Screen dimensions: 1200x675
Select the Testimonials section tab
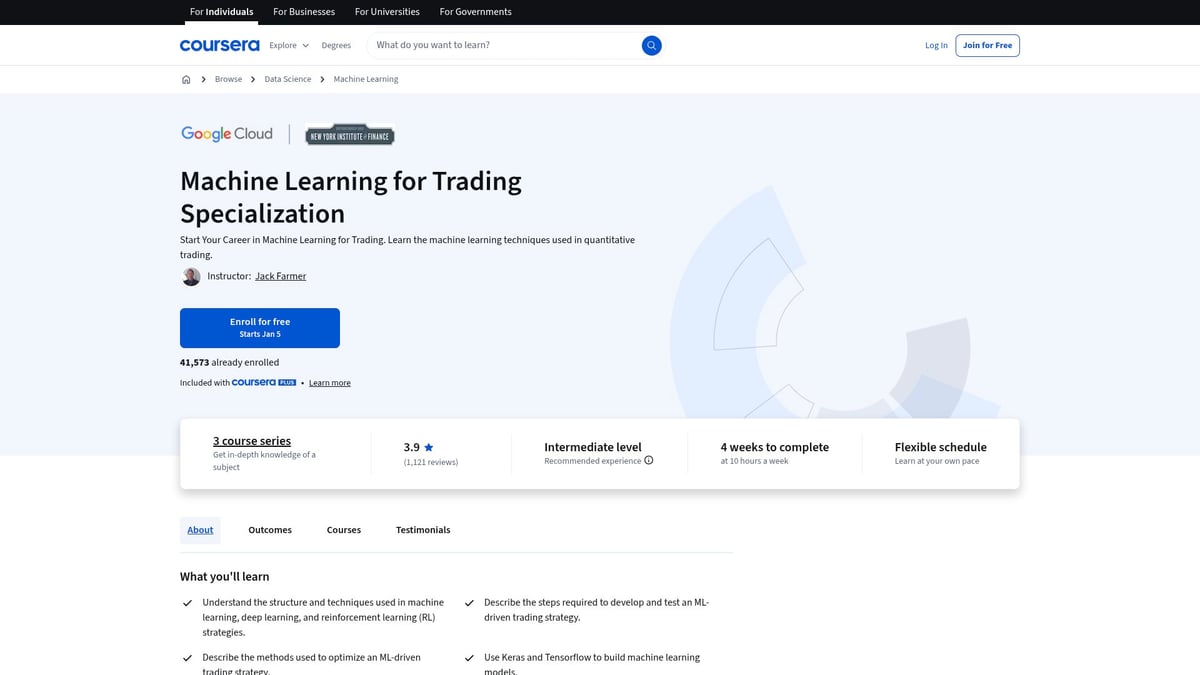[x=423, y=530]
